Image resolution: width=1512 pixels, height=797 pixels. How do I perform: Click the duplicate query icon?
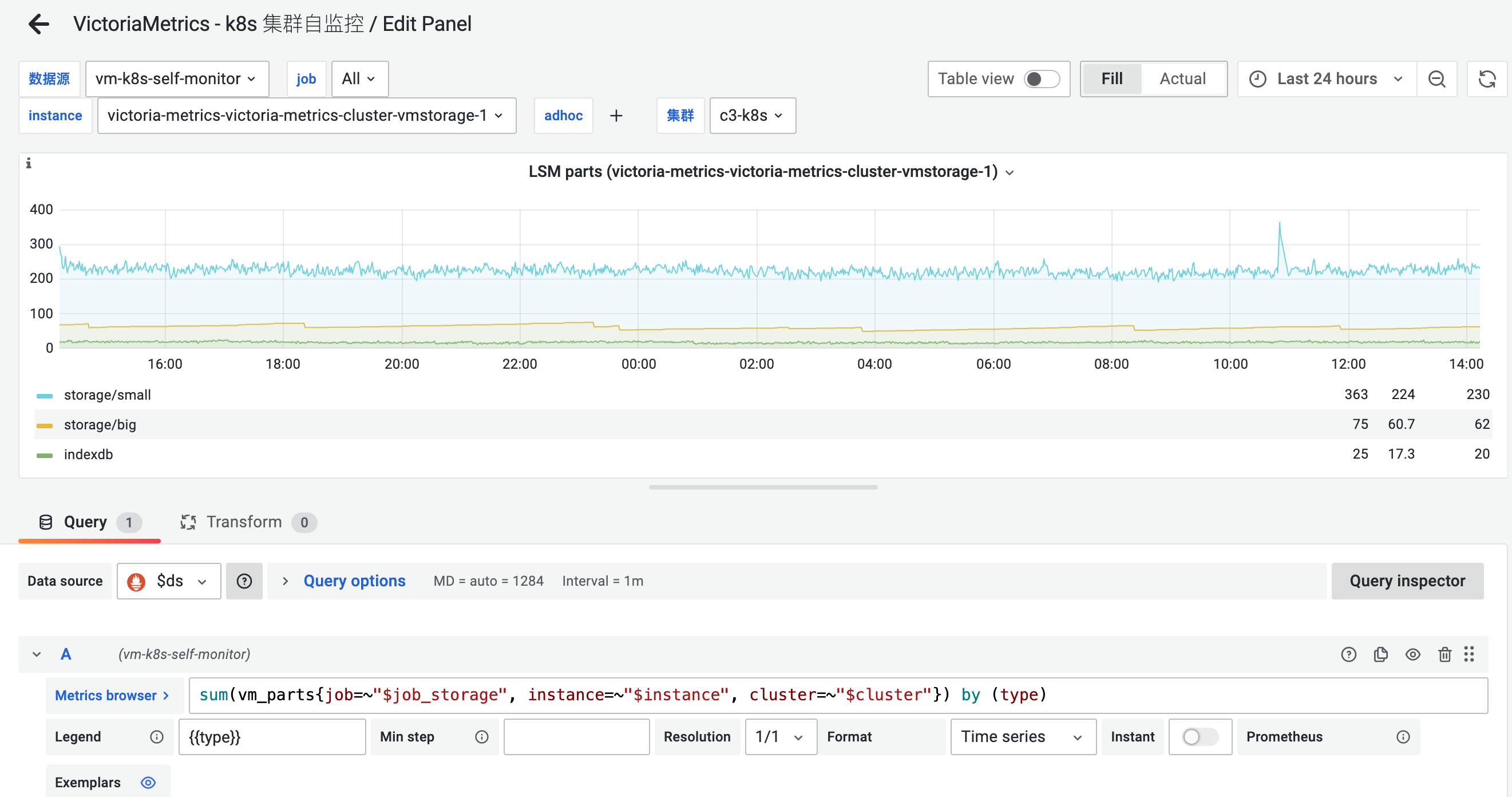1380,654
